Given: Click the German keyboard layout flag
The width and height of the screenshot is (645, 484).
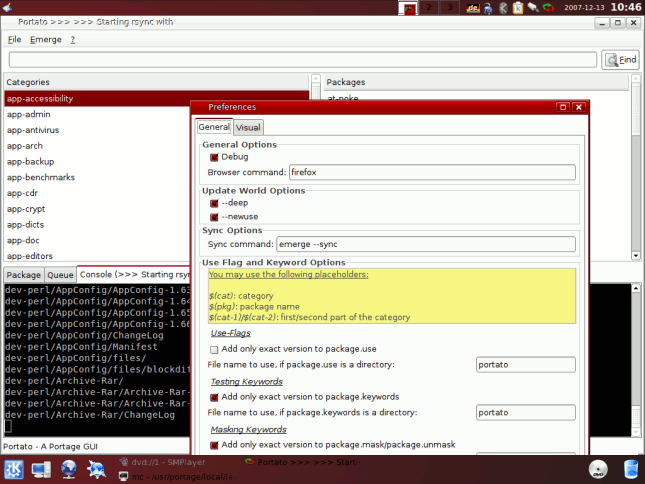Looking at the screenshot, I should [473, 8].
